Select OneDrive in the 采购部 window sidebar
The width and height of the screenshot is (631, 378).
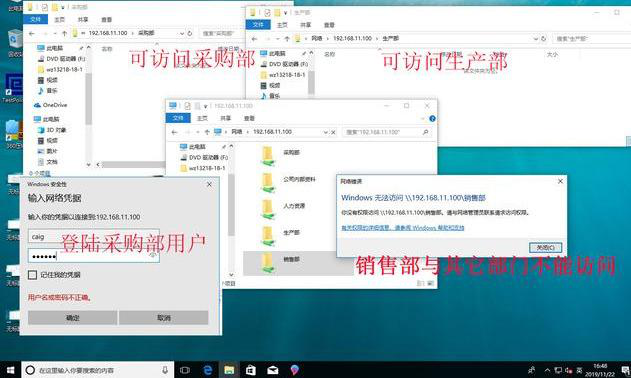50,105
